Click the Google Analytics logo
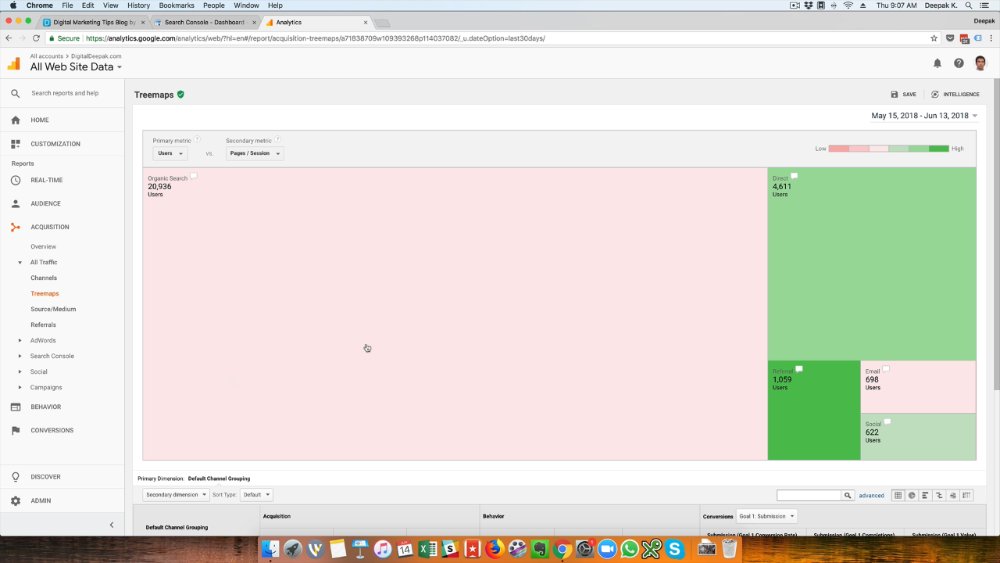 (x=13, y=63)
